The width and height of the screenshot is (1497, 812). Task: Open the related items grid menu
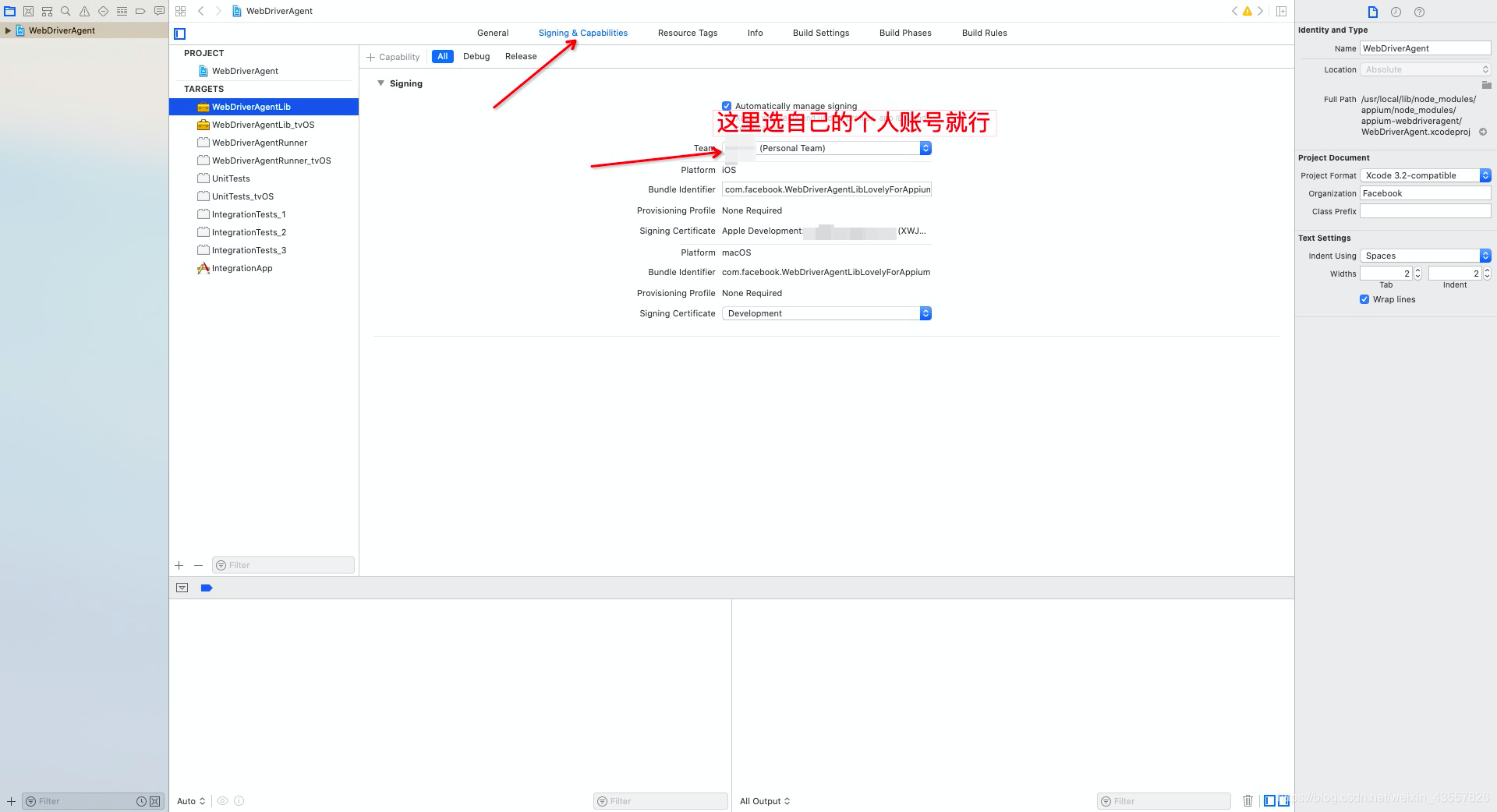pos(181,11)
